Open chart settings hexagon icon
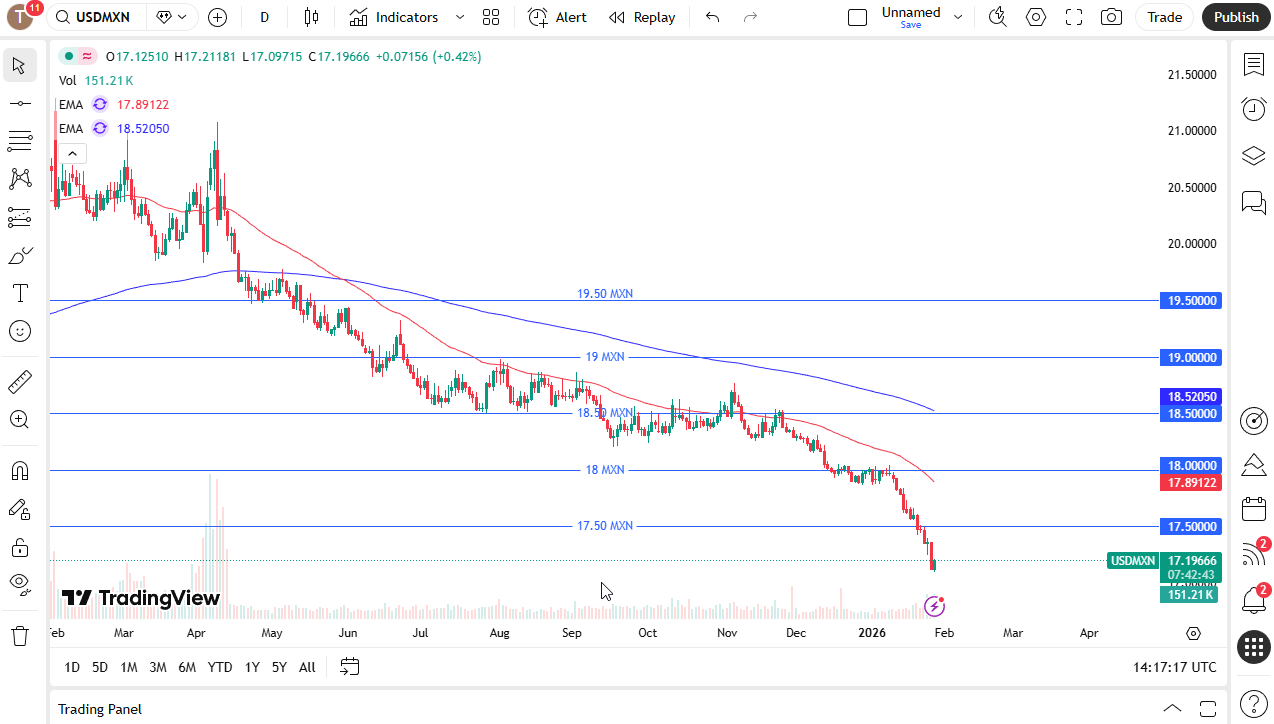 (x=1035, y=17)
